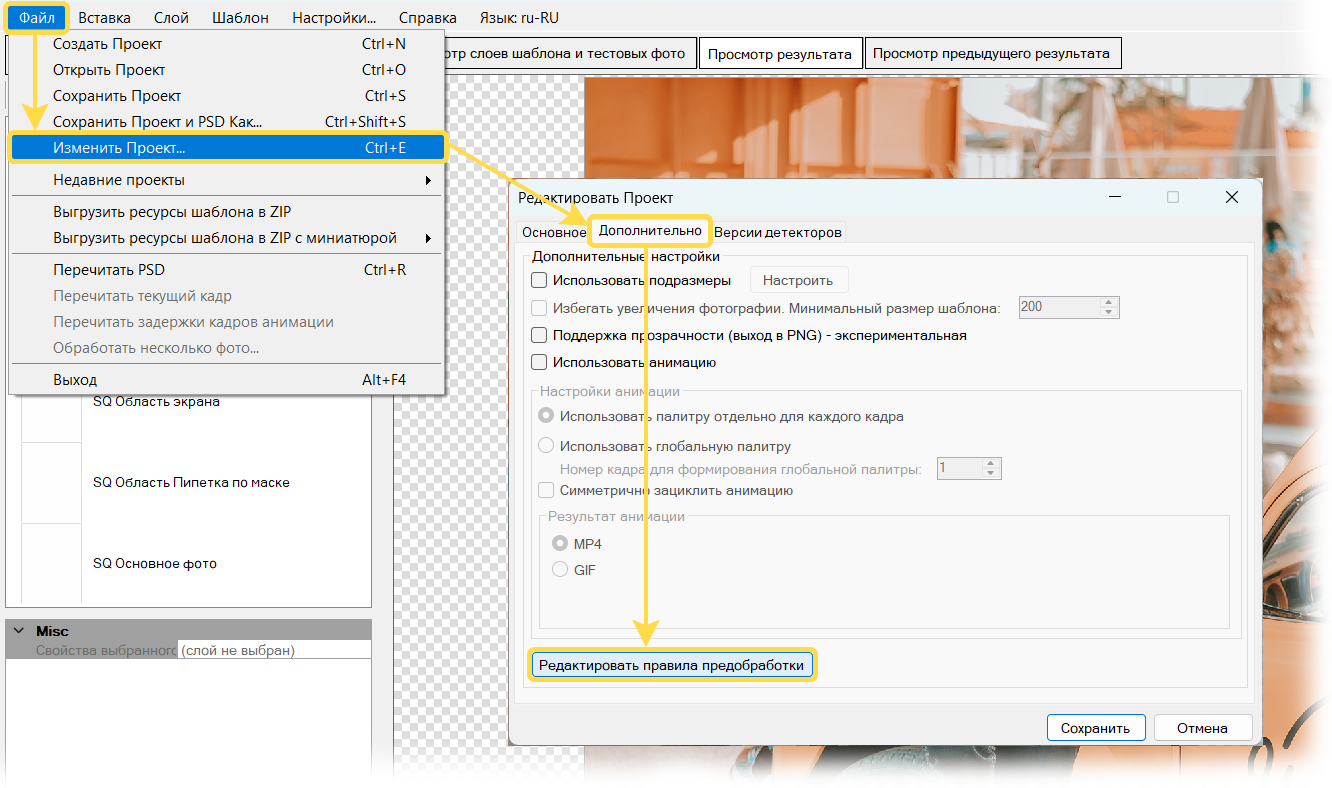Image resolution: width=1332 pixels, height=788 pixels.
Task: Select the SQ Основное фото layer
Action: pos(154,564)
